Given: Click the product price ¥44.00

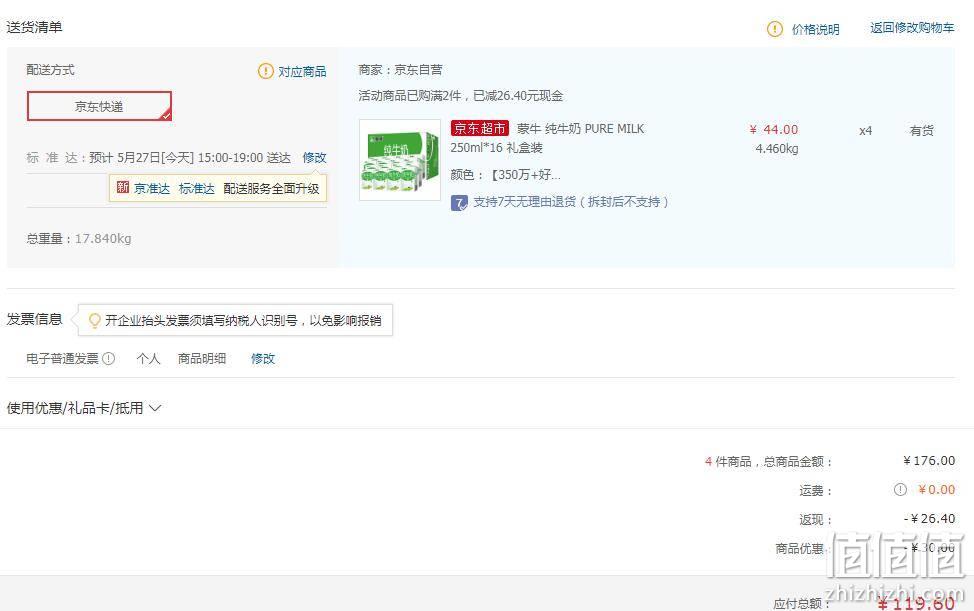Looking at the screenshot, I should [x=774, y=129].
